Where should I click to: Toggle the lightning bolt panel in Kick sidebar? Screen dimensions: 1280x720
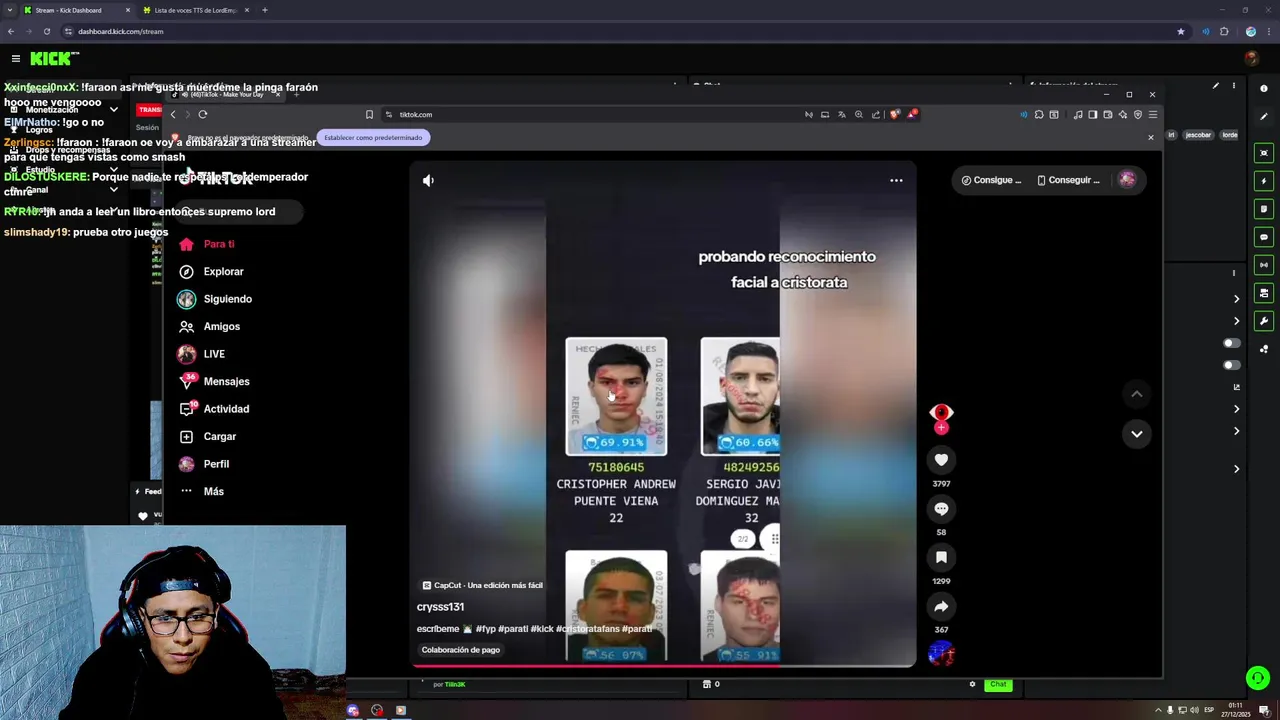click(x=1264, y=181)
